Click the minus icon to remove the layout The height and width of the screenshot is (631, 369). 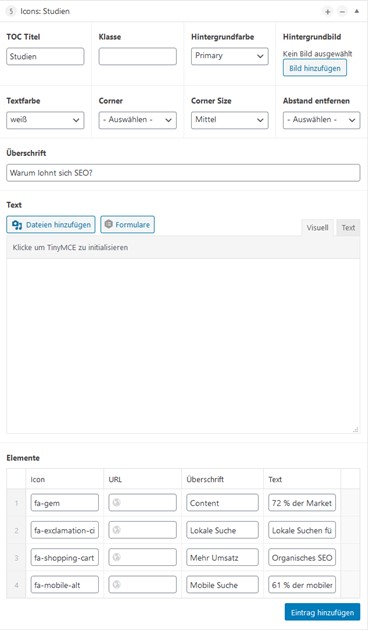tap(342, 12)
